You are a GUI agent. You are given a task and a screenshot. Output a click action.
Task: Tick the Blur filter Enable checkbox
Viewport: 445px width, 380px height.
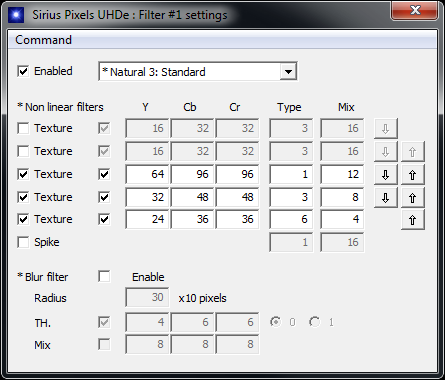coord(104,276)
